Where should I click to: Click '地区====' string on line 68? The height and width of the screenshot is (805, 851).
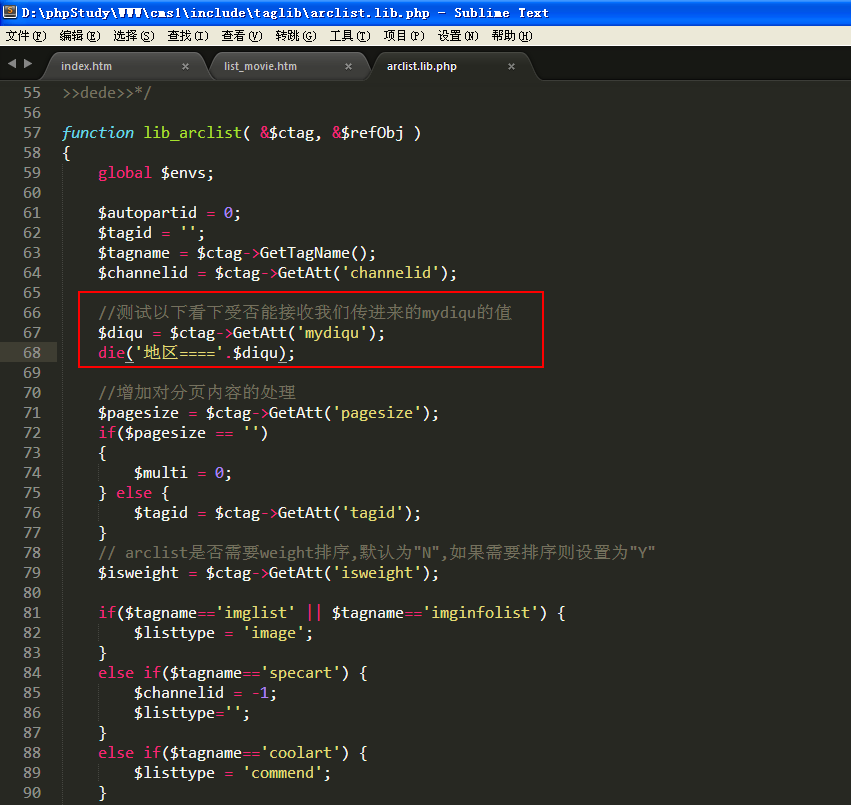(x=179, y=353)
